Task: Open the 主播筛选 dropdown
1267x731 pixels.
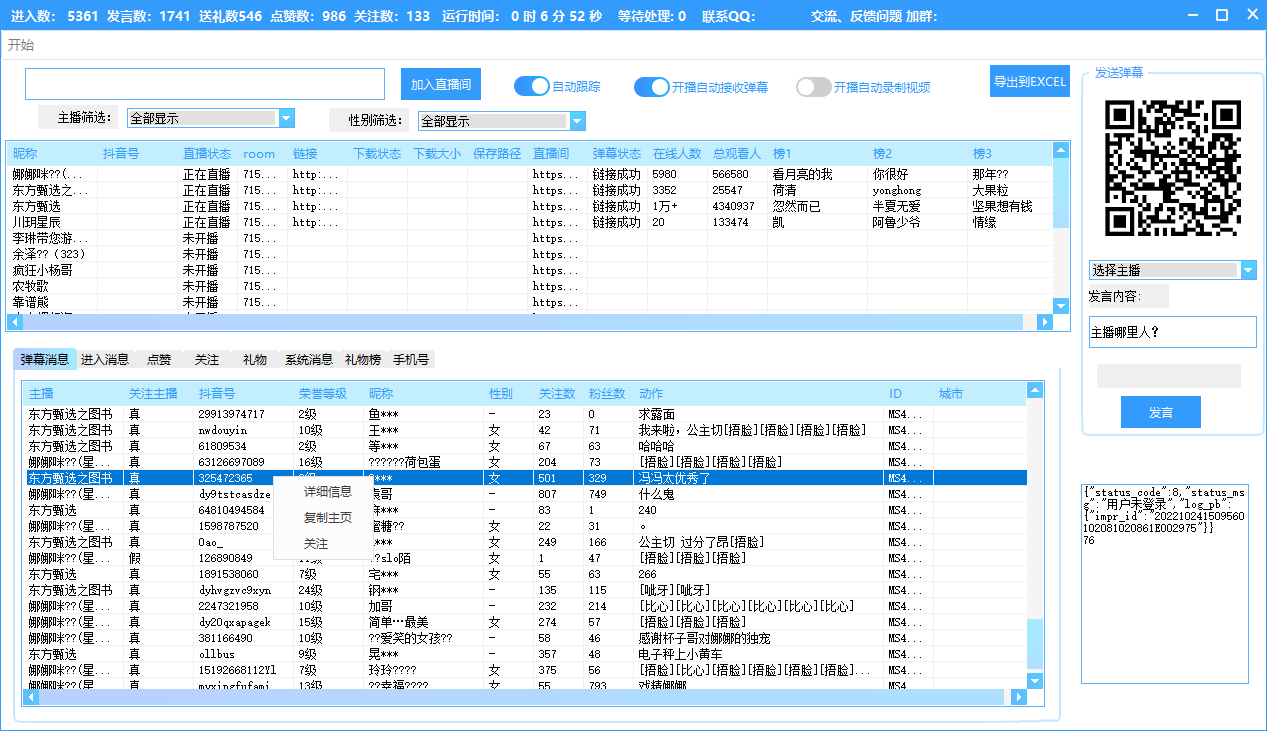Action: coord(286,118)
